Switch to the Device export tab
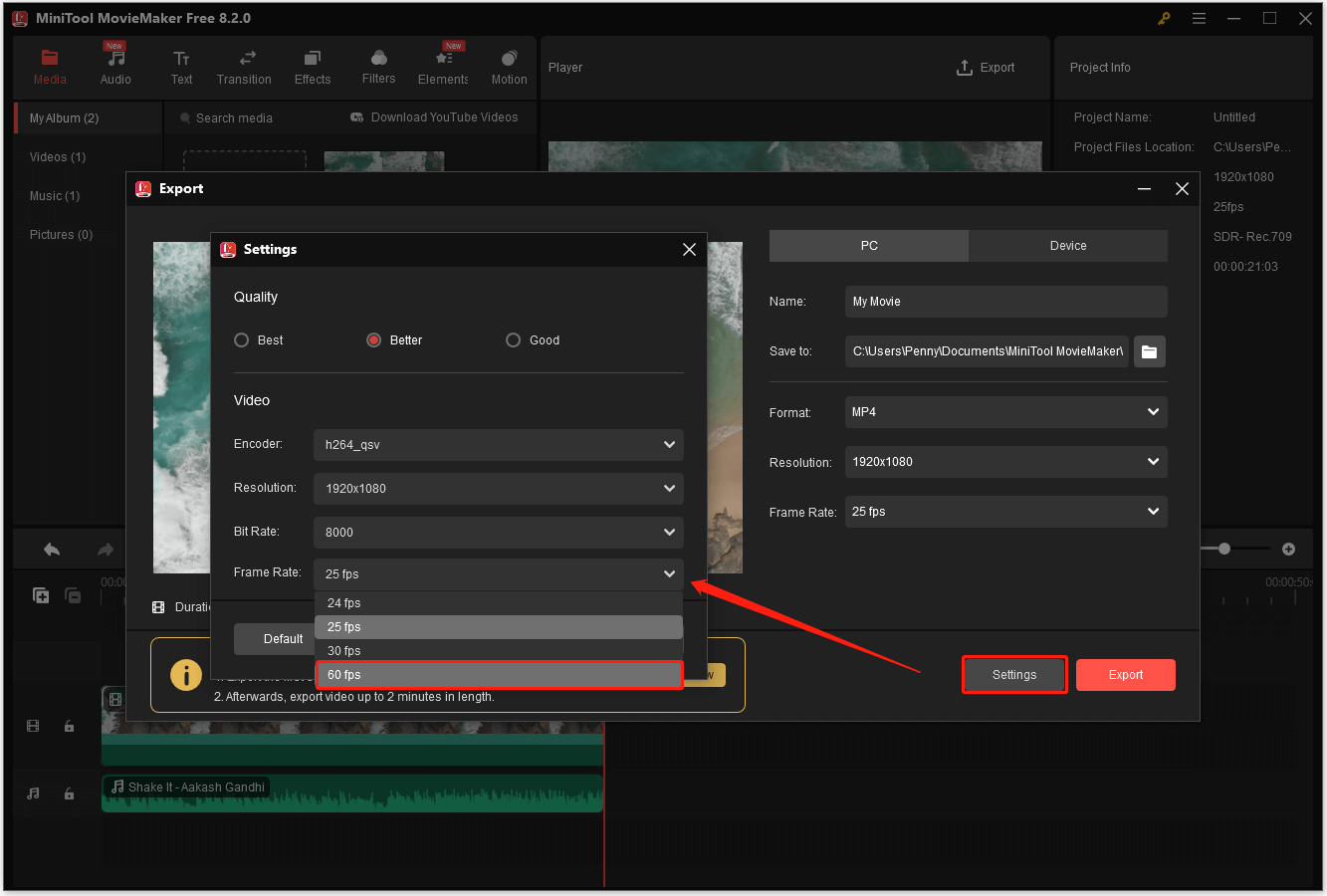The width and height of the screenshot is (1327, 896). [1068, 246]
